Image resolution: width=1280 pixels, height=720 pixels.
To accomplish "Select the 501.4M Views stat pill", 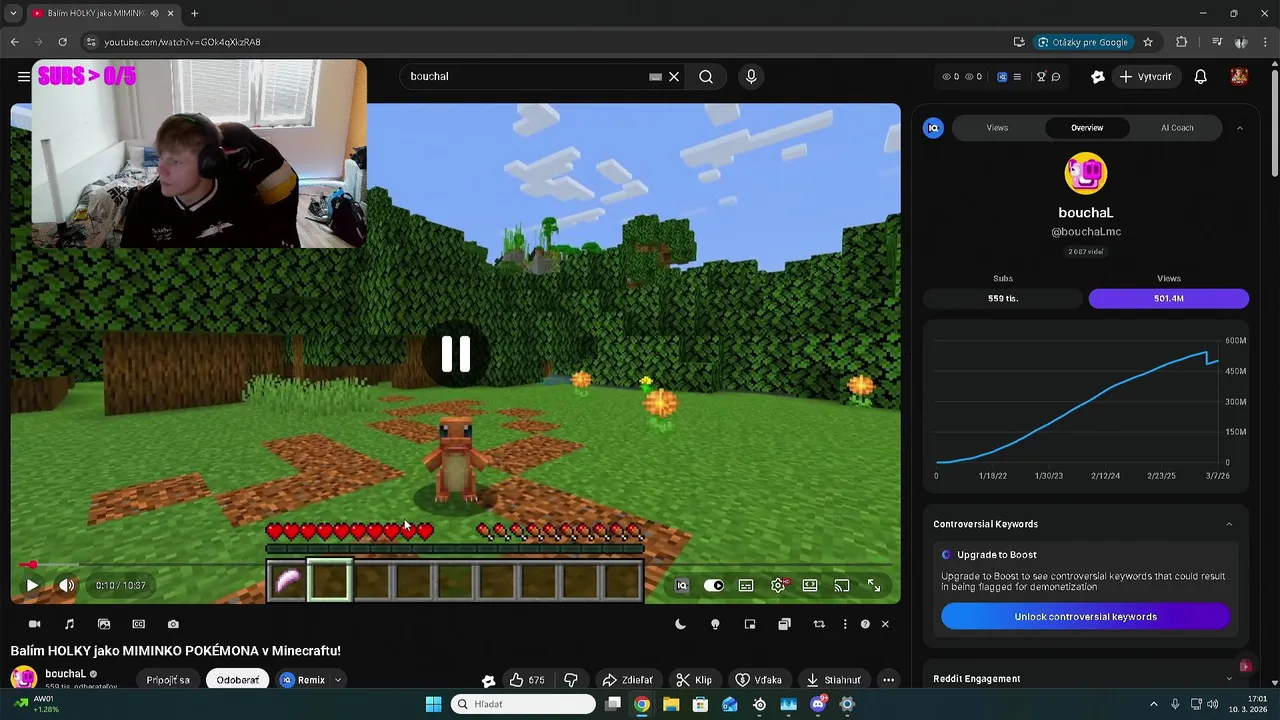I will [1168, 298].
